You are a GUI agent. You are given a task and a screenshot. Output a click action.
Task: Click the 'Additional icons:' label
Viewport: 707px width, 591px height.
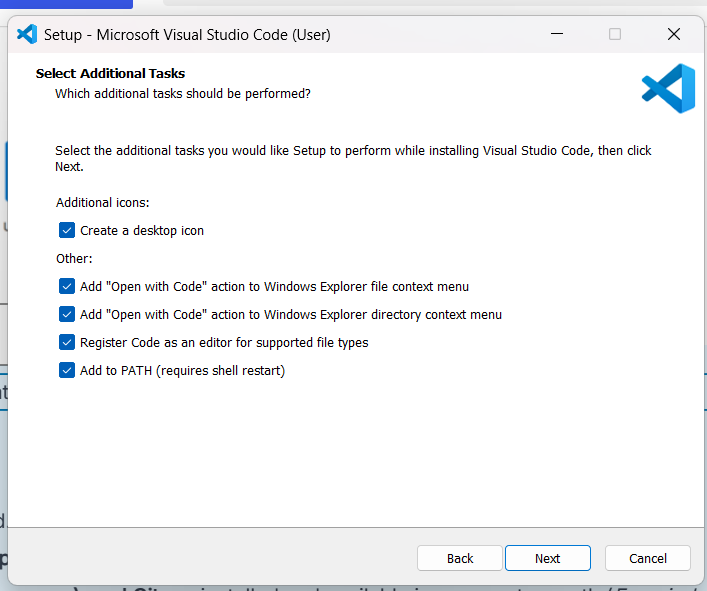coord(102,203)
